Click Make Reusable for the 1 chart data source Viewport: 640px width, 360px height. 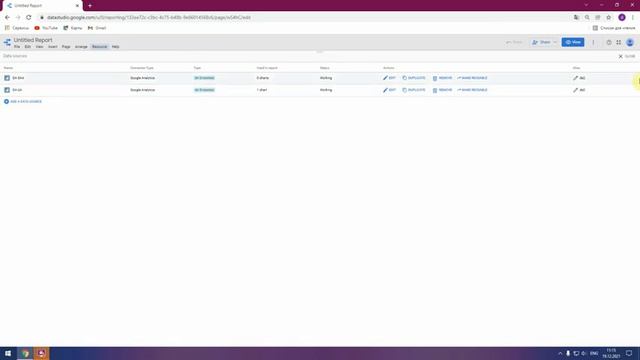472,90
